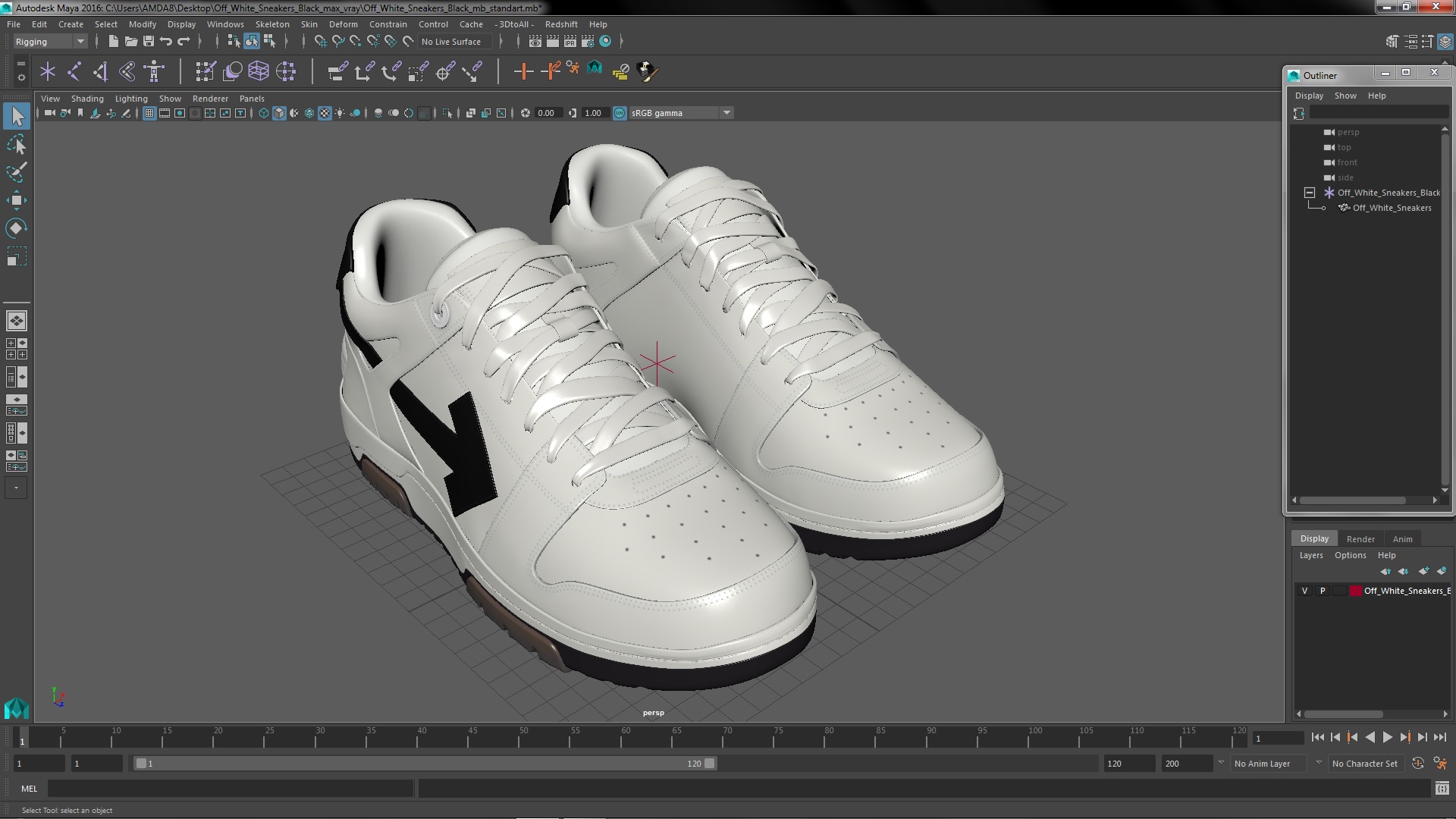Select the Paint Selection tool
Image resolution: width=1456 pixels, height=819 pixels.
coord(17,172)
